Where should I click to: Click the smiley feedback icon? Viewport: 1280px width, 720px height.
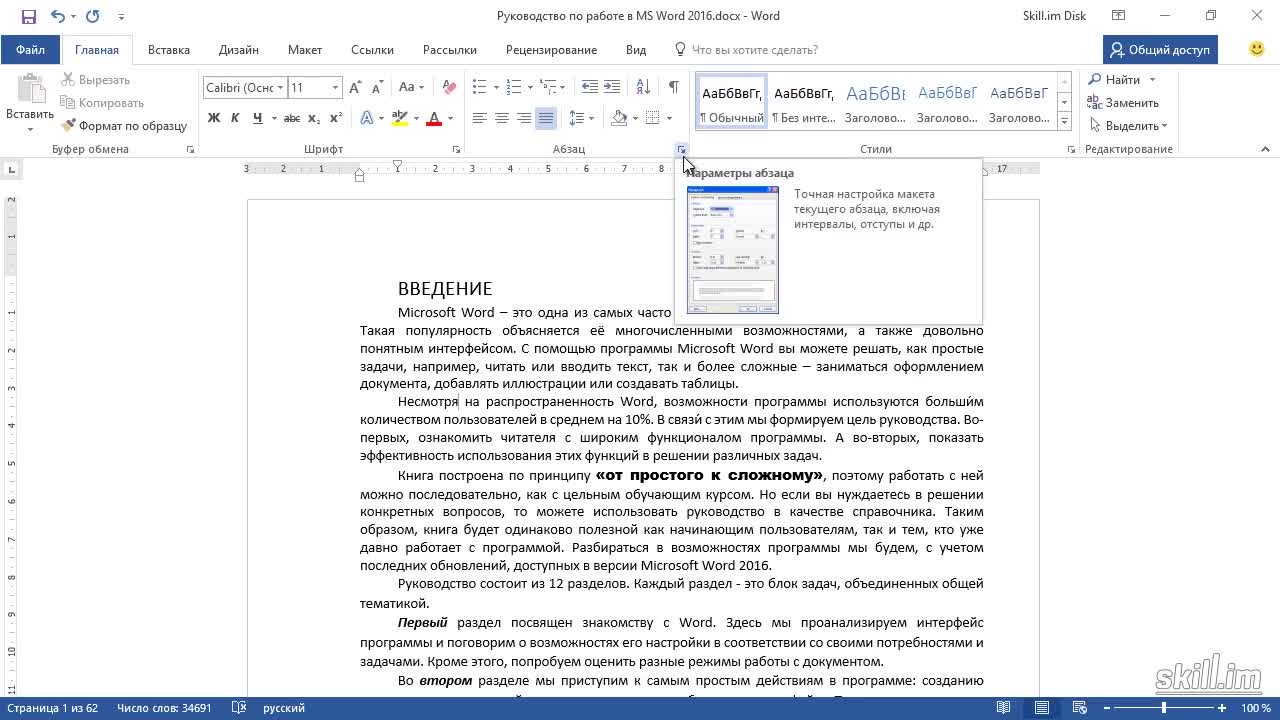click(1257, 49)
